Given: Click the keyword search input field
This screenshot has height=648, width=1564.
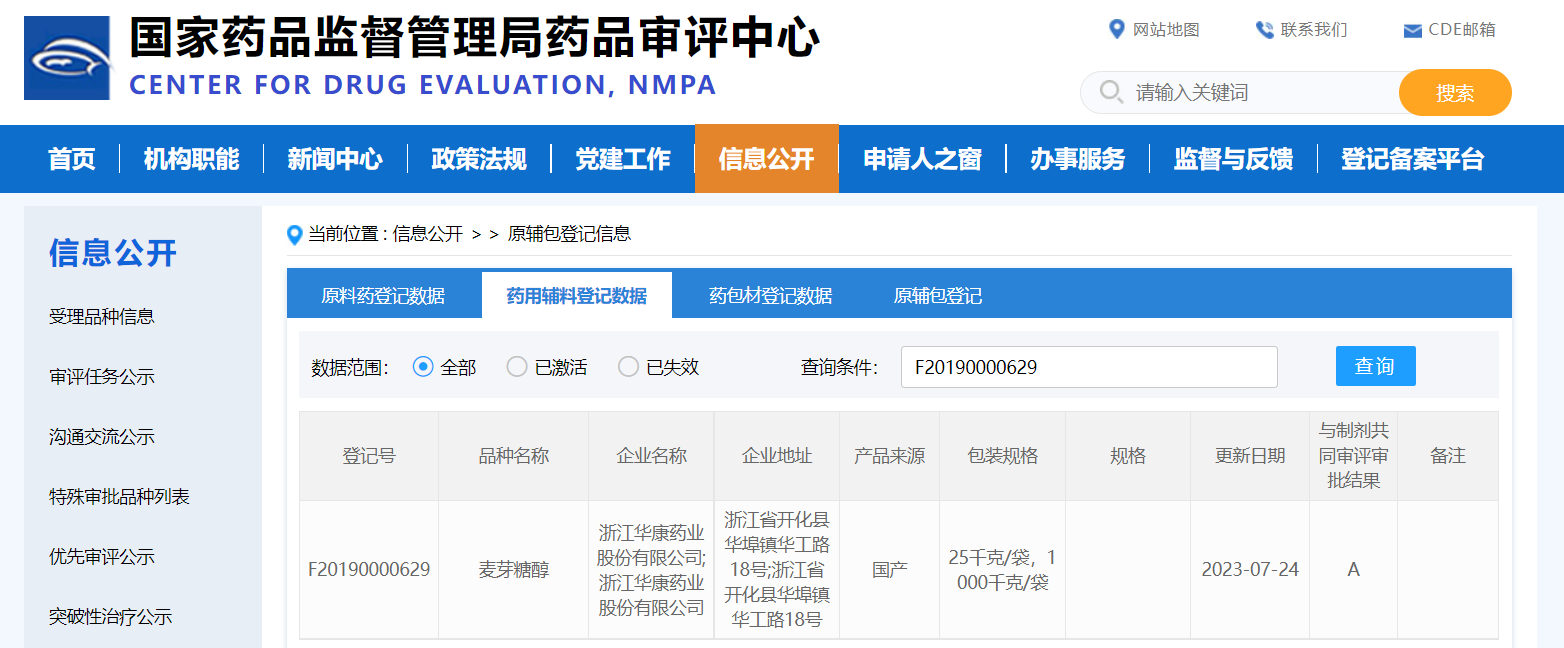Looking at the screenshot, I should pos(1260,93).
